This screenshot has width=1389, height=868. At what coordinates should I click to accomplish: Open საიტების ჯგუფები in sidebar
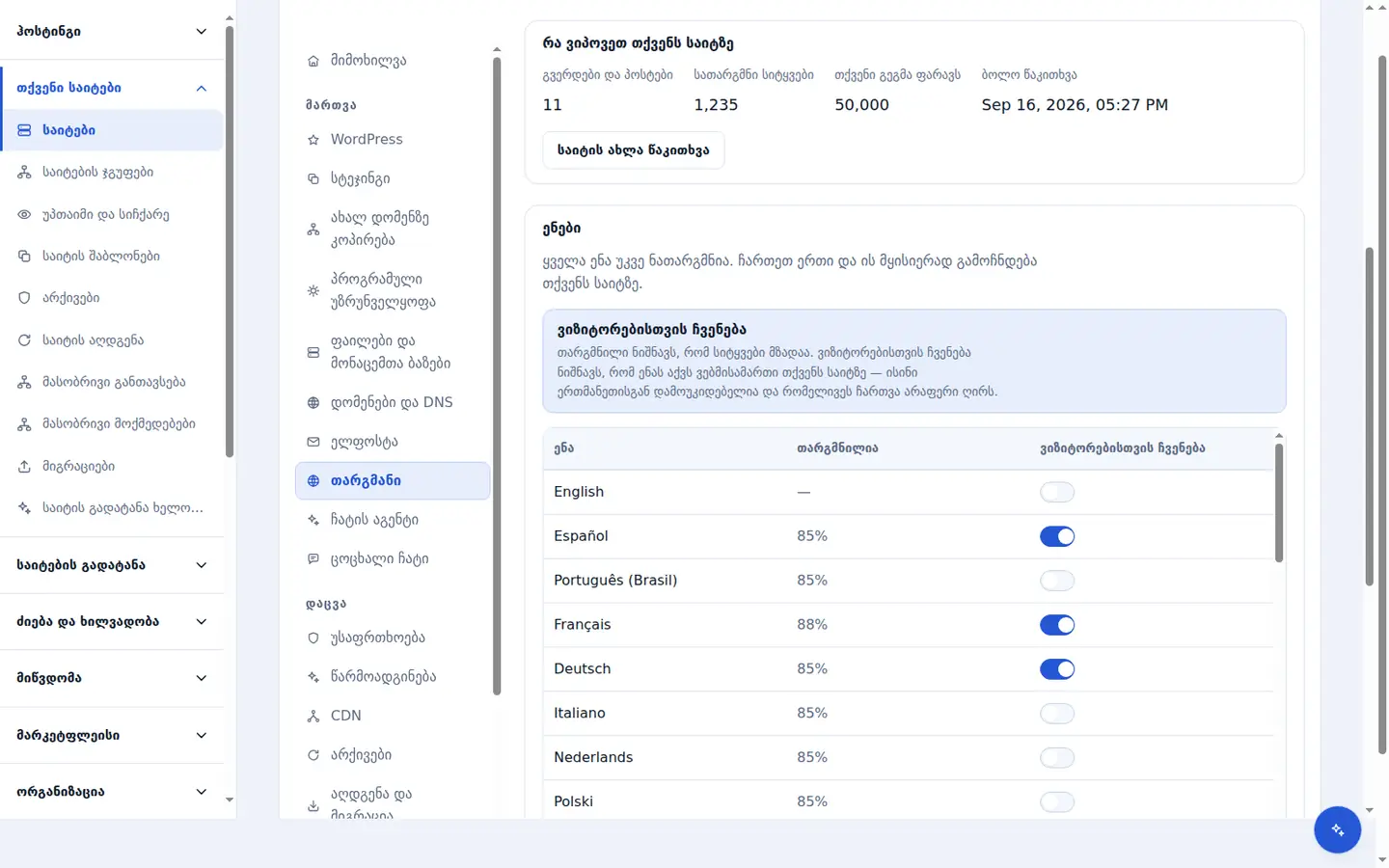pos(112,173)
